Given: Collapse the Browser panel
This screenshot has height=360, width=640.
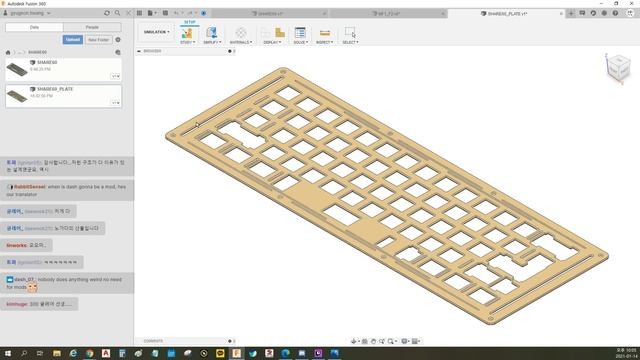Looking at the screenshot, I should [139, 51].
